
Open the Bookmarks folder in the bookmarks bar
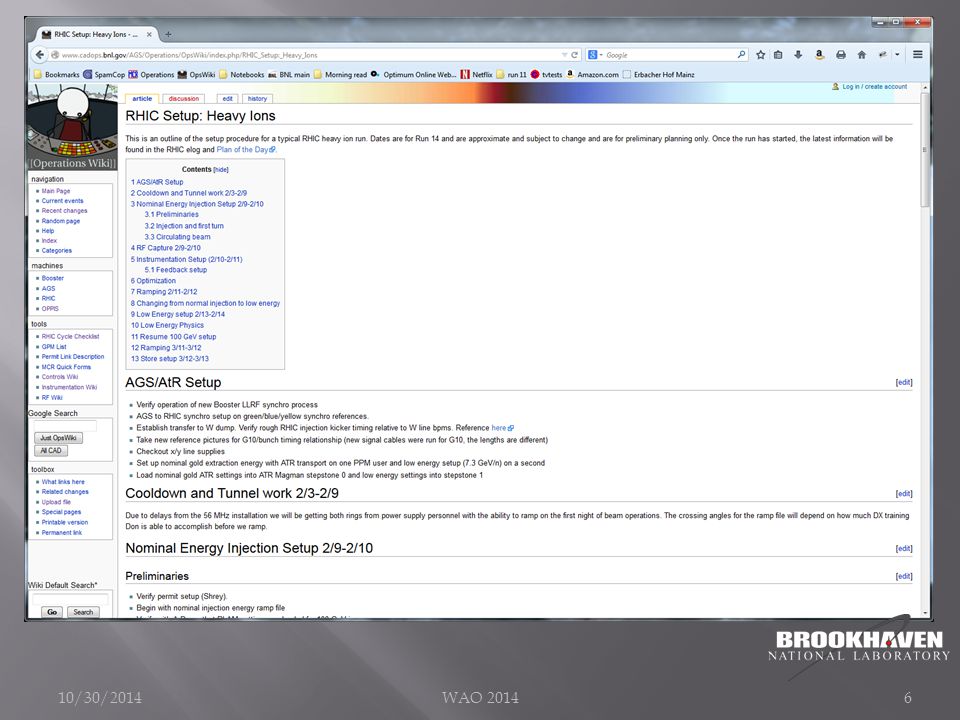56,75
